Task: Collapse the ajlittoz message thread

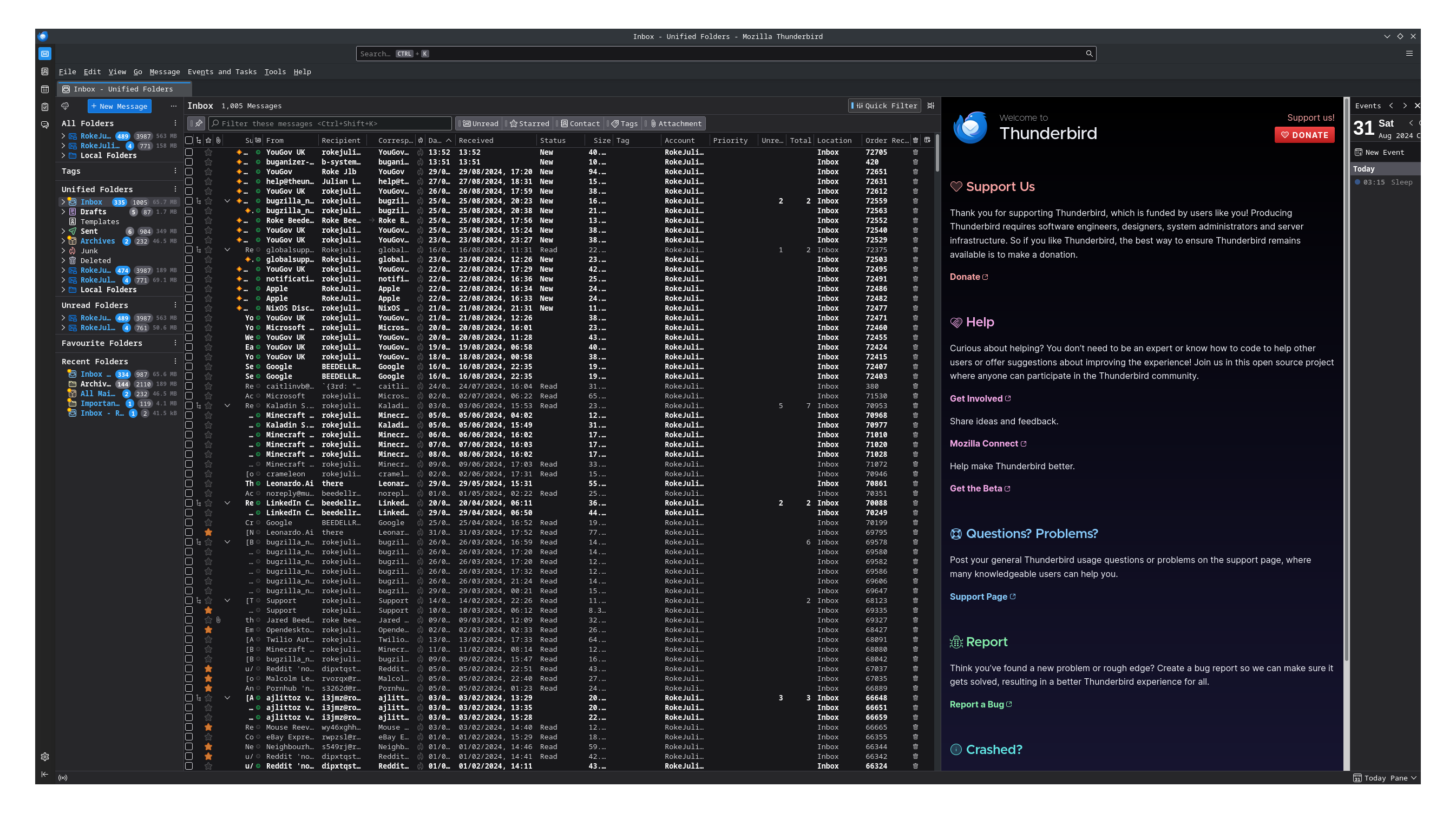Action: [x=227, y=698]
